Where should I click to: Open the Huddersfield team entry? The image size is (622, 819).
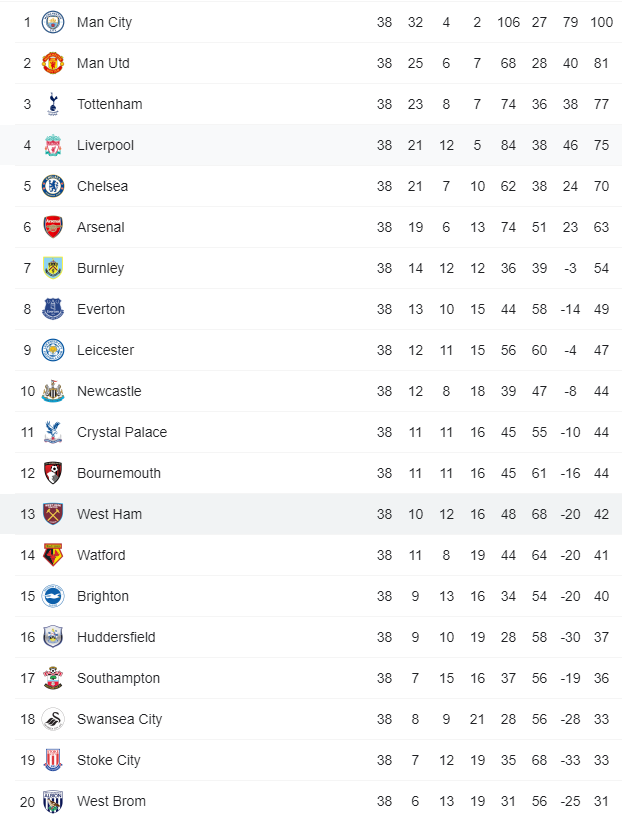click(x=116, y=637)
